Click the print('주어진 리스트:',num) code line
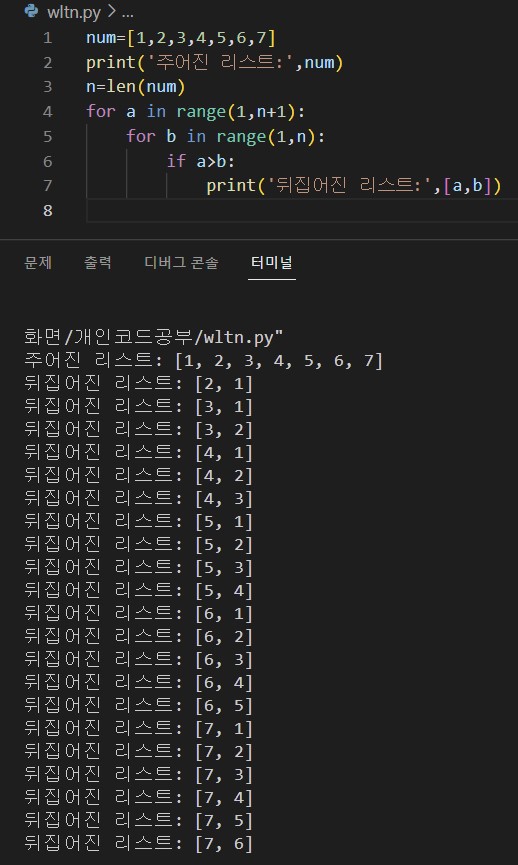 tap(215, 63)
